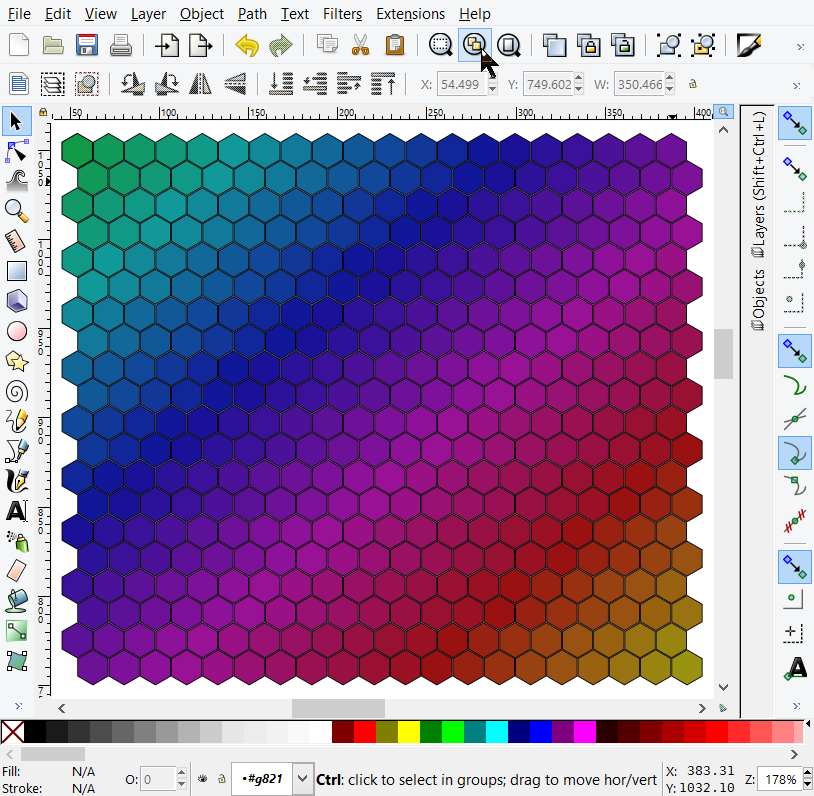Click the Cut scissors icon
814x796 pixels.
(360, 45)
